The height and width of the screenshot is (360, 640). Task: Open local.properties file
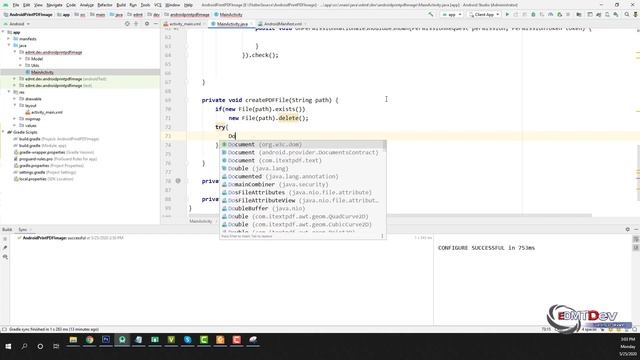pos(43,179)
